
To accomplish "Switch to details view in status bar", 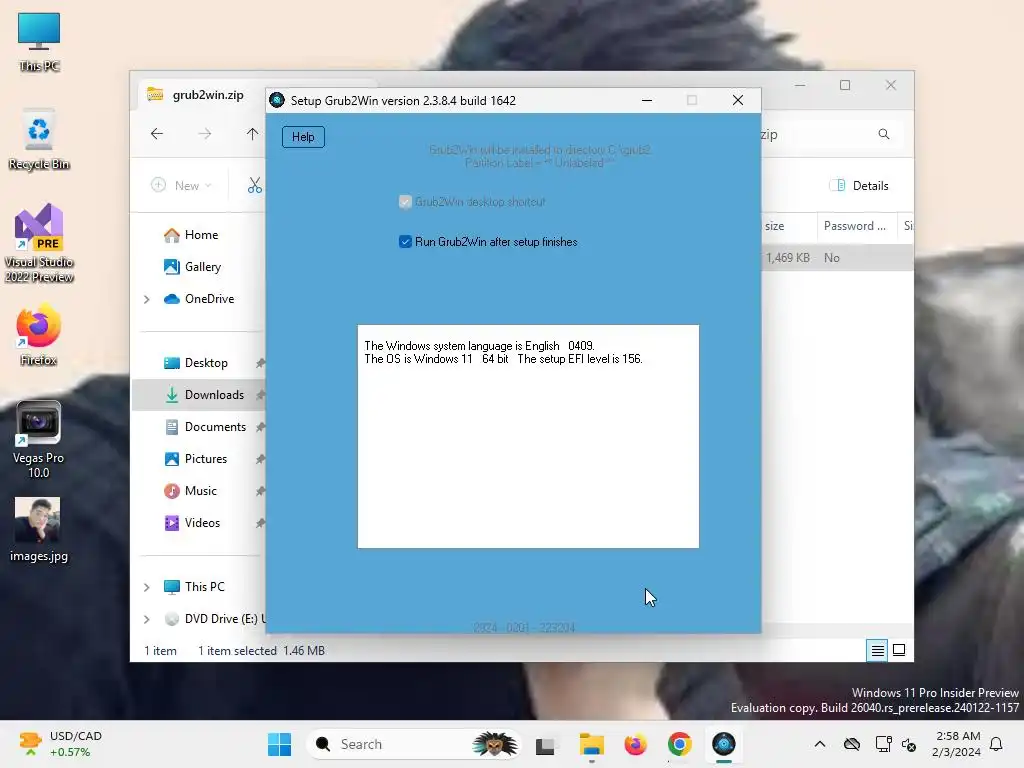I will pos(877,650).
